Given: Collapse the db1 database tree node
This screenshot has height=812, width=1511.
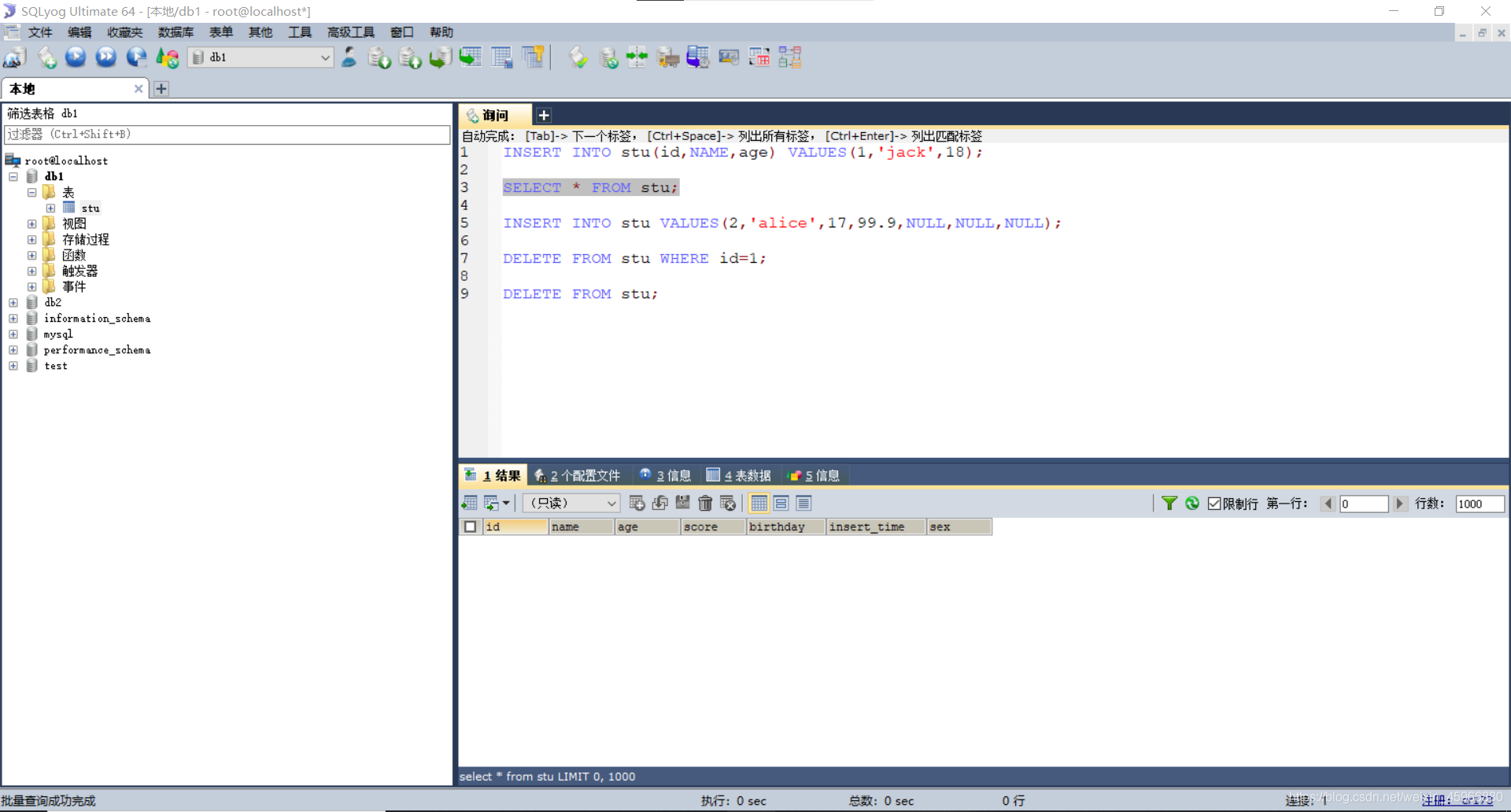Looking at the screenshot, I should point(13,177).
